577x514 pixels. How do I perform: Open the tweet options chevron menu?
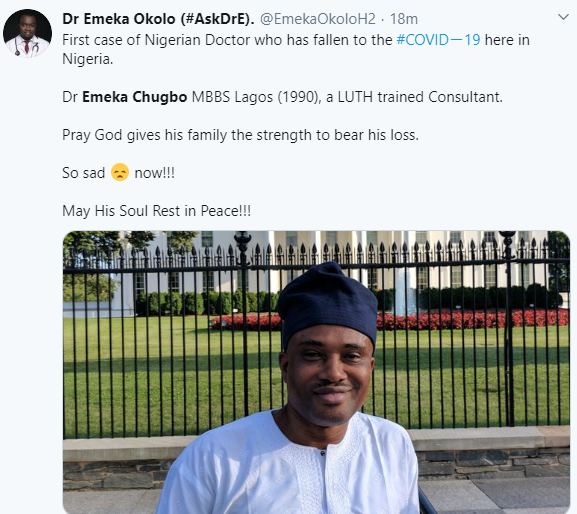pyautogui.click(x=563, y=17)
